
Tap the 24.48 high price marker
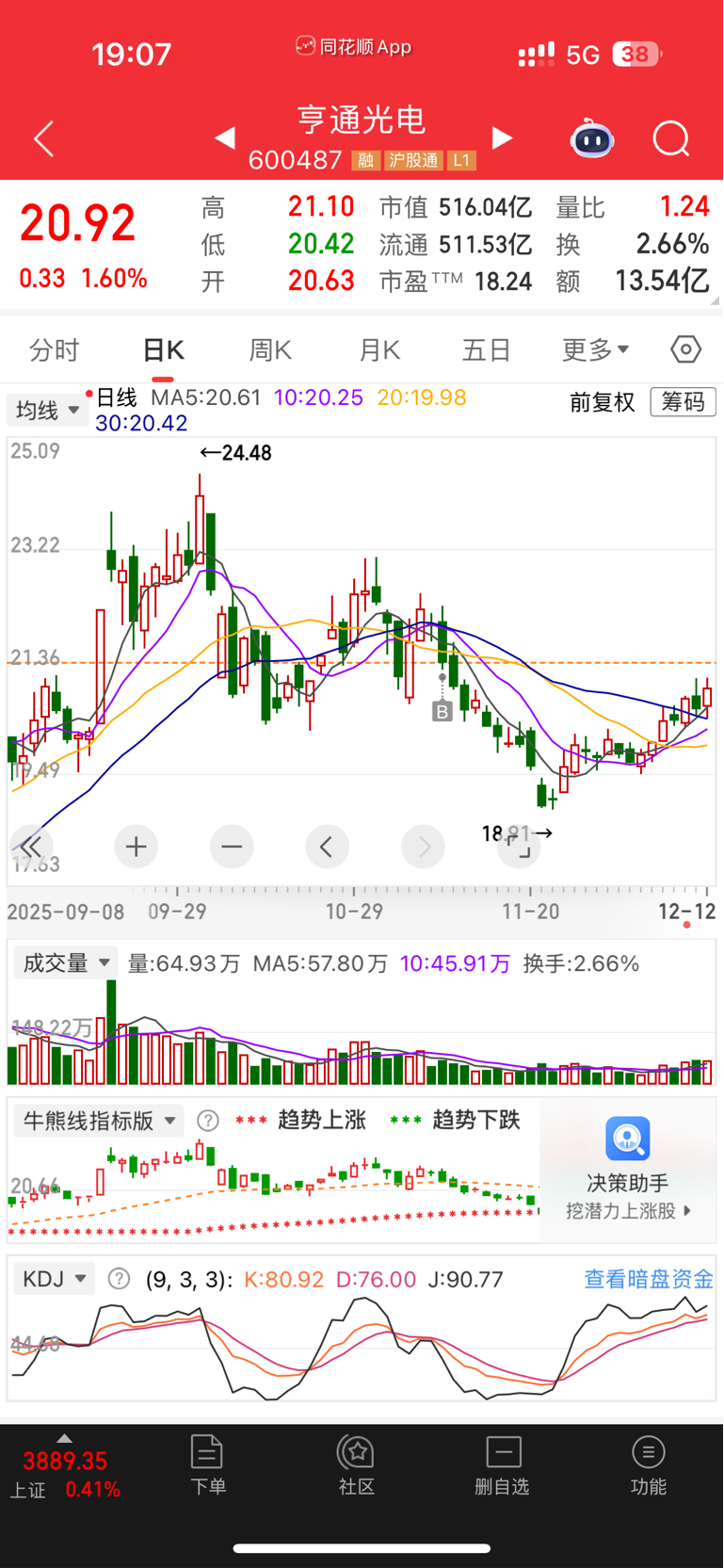coord(236,453)
